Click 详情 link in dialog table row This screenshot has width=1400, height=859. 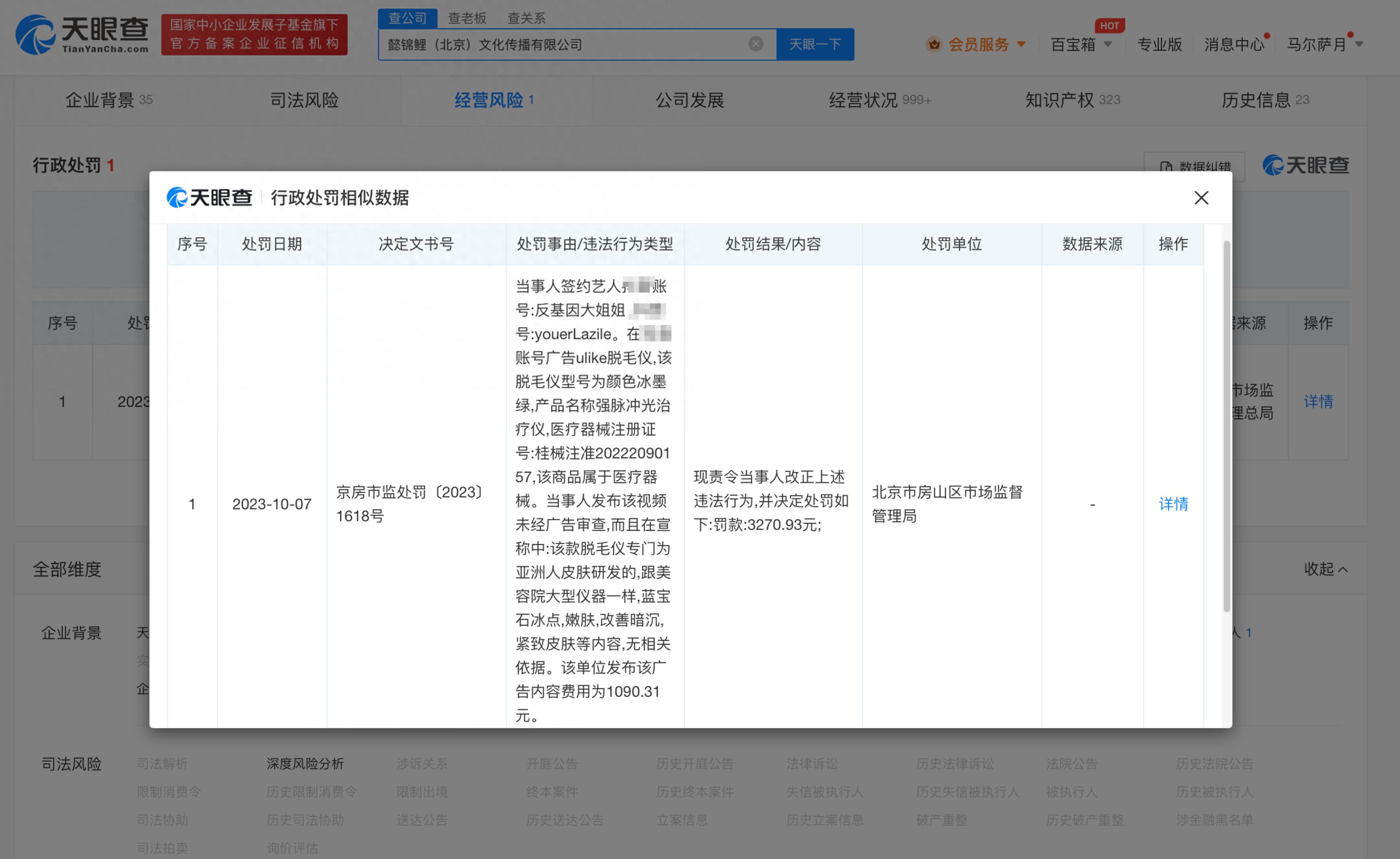click(x=1173, y=504)
